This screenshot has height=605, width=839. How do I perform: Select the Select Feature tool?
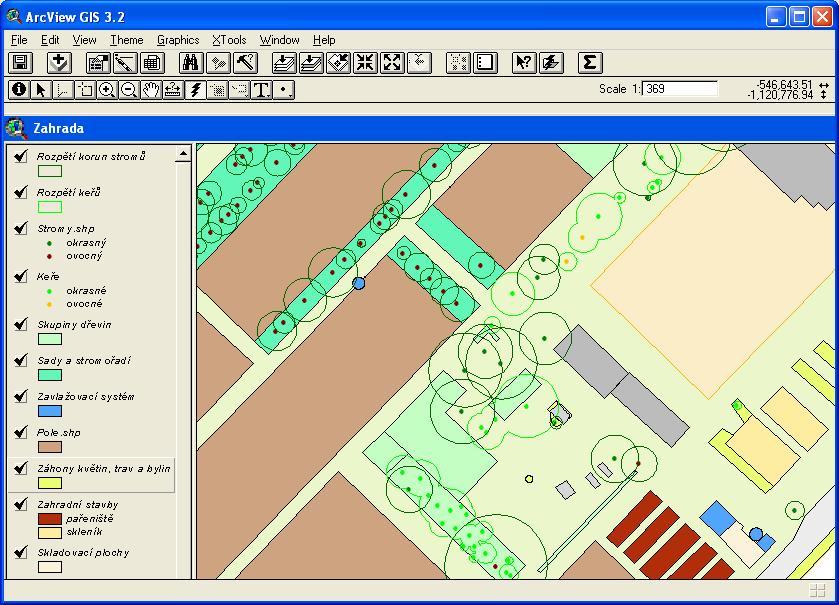pos(85,90)
